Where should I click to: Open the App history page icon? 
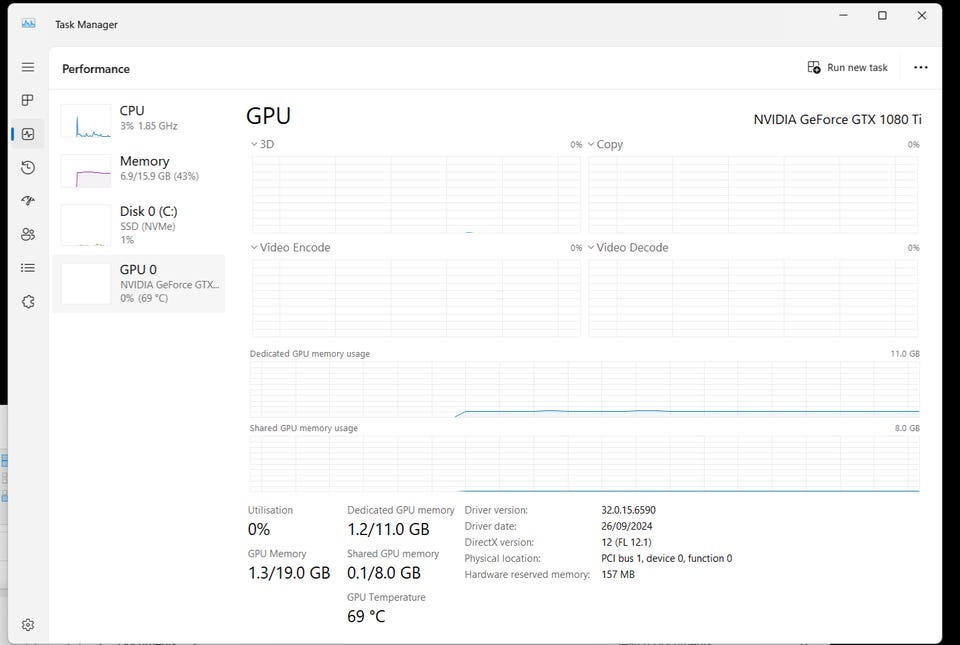pyautogui.click(x=28, y=167)
